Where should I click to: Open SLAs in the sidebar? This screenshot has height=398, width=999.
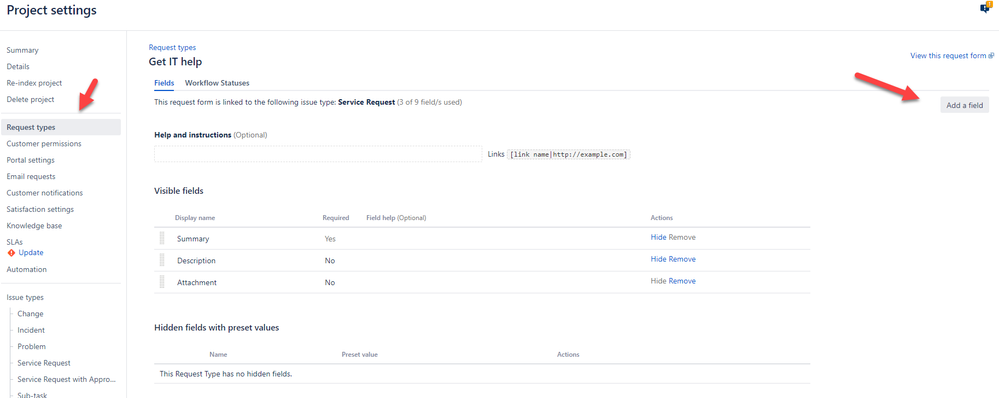tap(15, 243)
